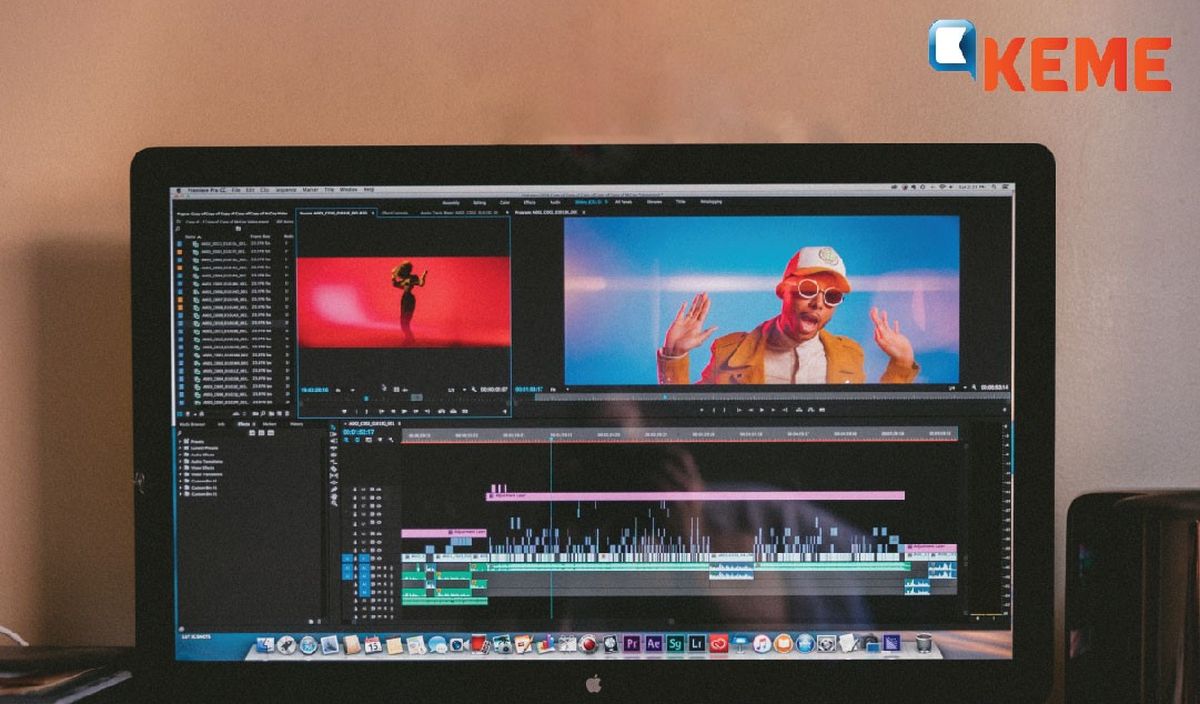Image resolution: width=1200 pixels, height=704 pixels.
Task: Click the Name column header in Project panel
Action: 190,236
